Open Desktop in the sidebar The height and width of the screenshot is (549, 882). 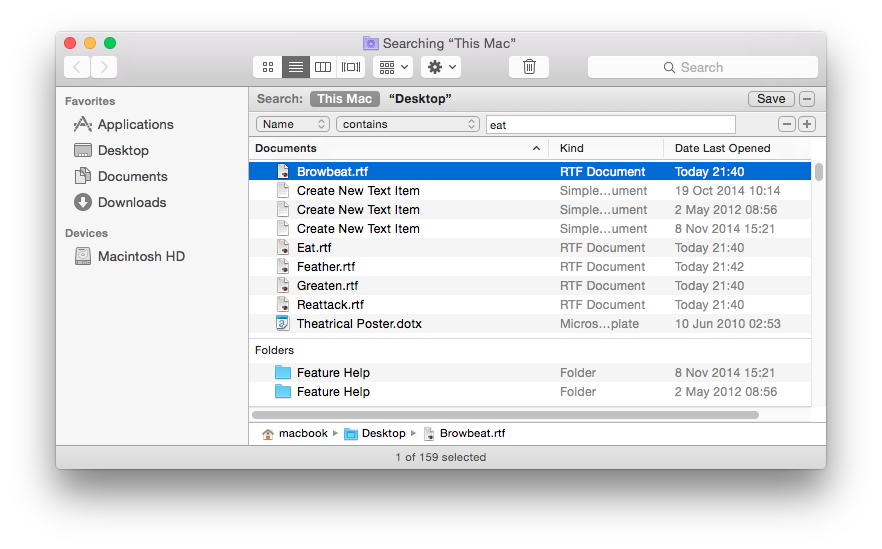coord(111,150)
